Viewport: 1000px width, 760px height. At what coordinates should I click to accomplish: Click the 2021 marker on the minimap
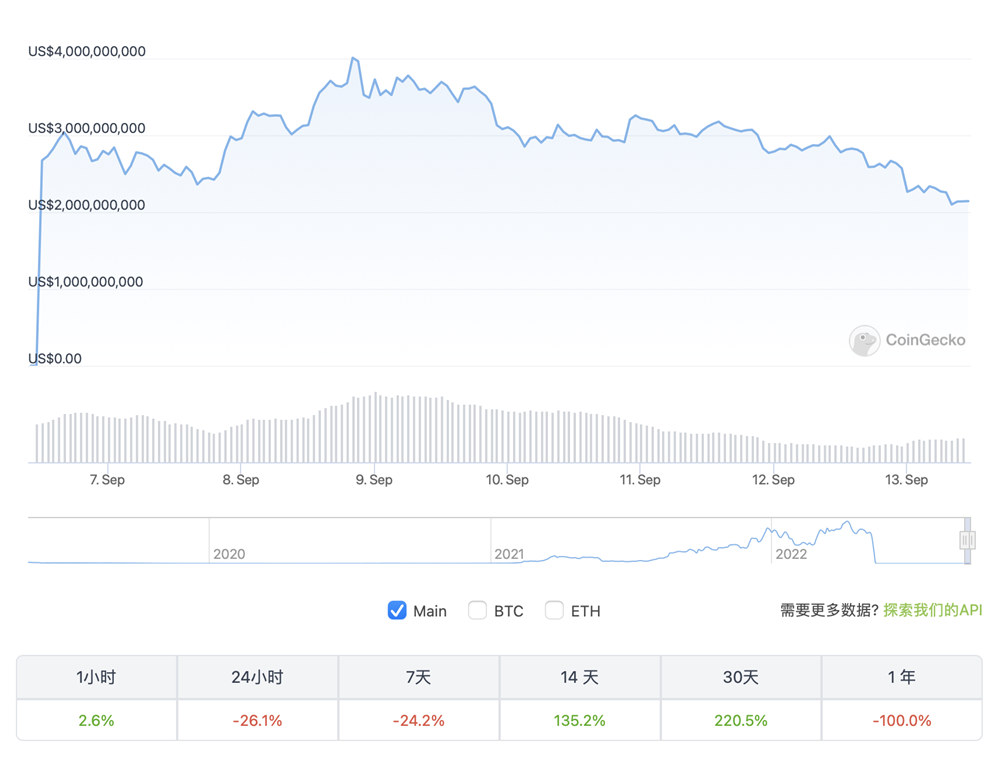point(511,553)
